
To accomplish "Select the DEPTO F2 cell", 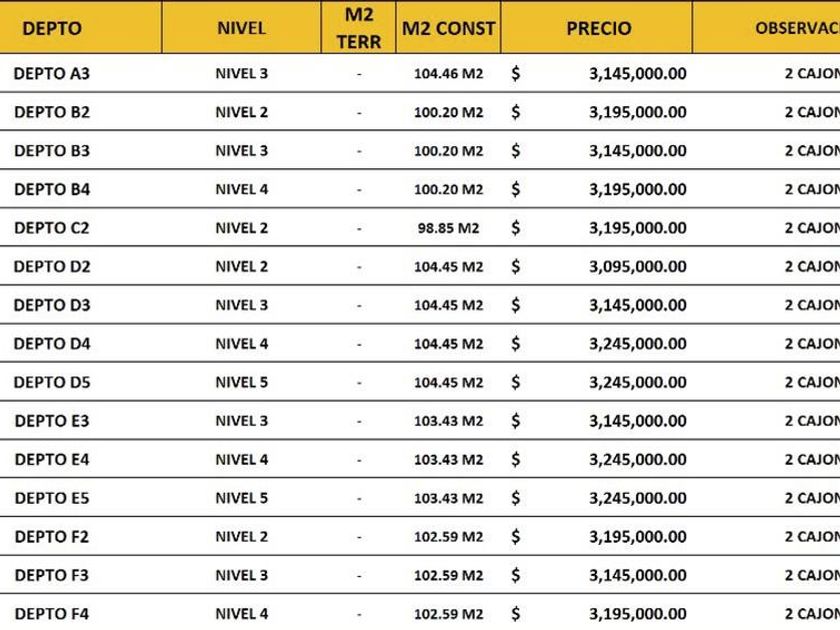I will [x=51, y=537].
